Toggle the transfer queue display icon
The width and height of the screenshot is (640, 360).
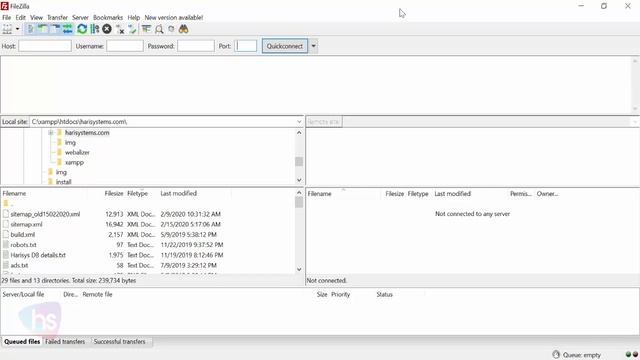[68, 29]
